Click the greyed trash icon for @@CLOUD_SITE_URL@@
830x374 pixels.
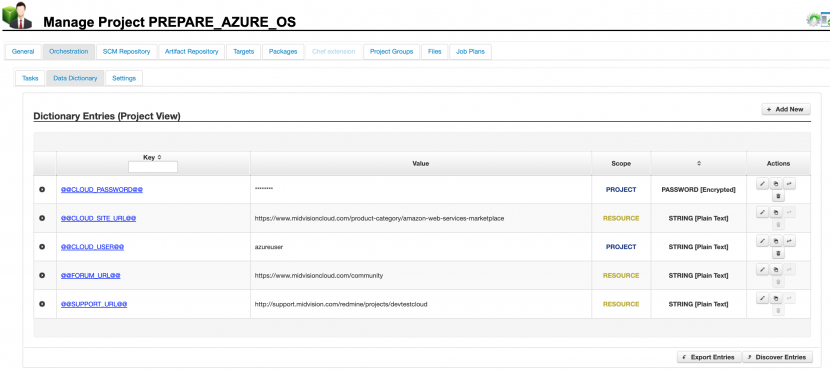(778, 225)
